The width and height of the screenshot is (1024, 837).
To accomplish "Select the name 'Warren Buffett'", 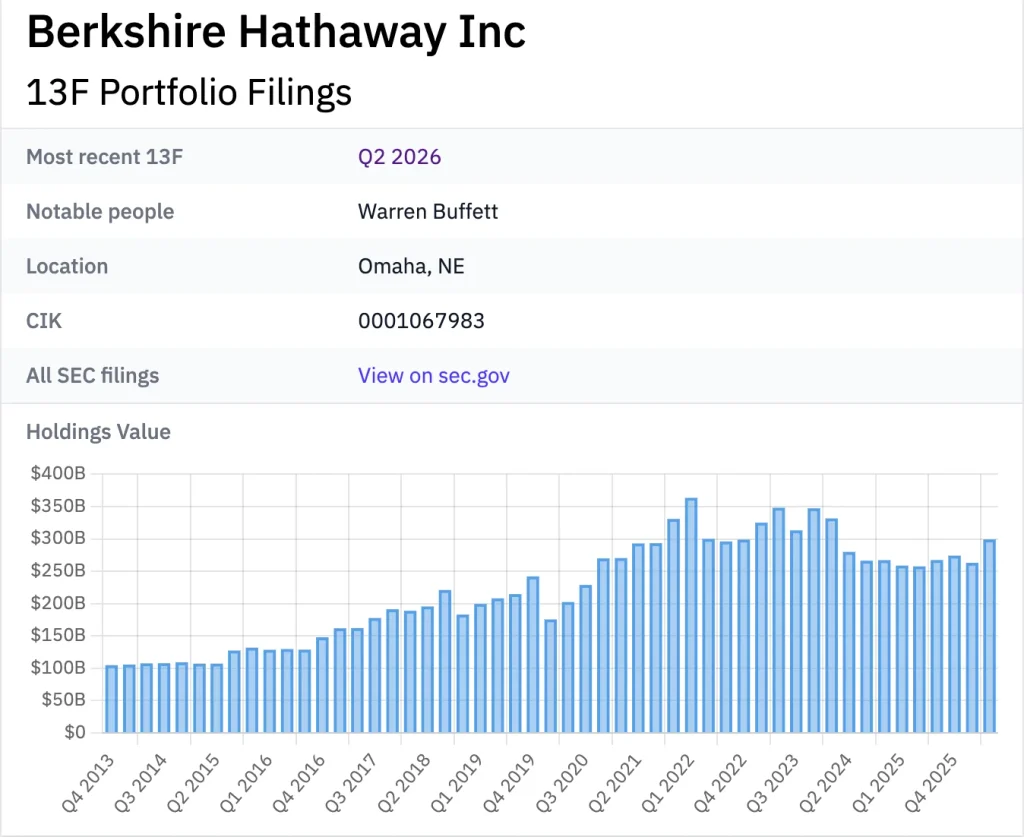I will 428,212.
